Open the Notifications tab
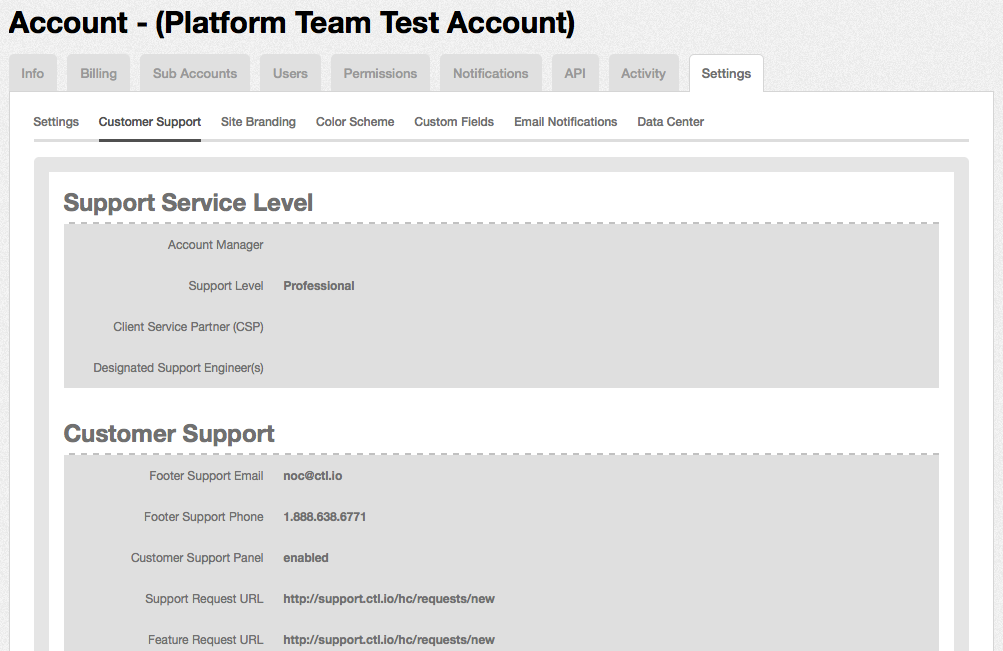This screenshot has height=651, width=1003. click(491, 72)
